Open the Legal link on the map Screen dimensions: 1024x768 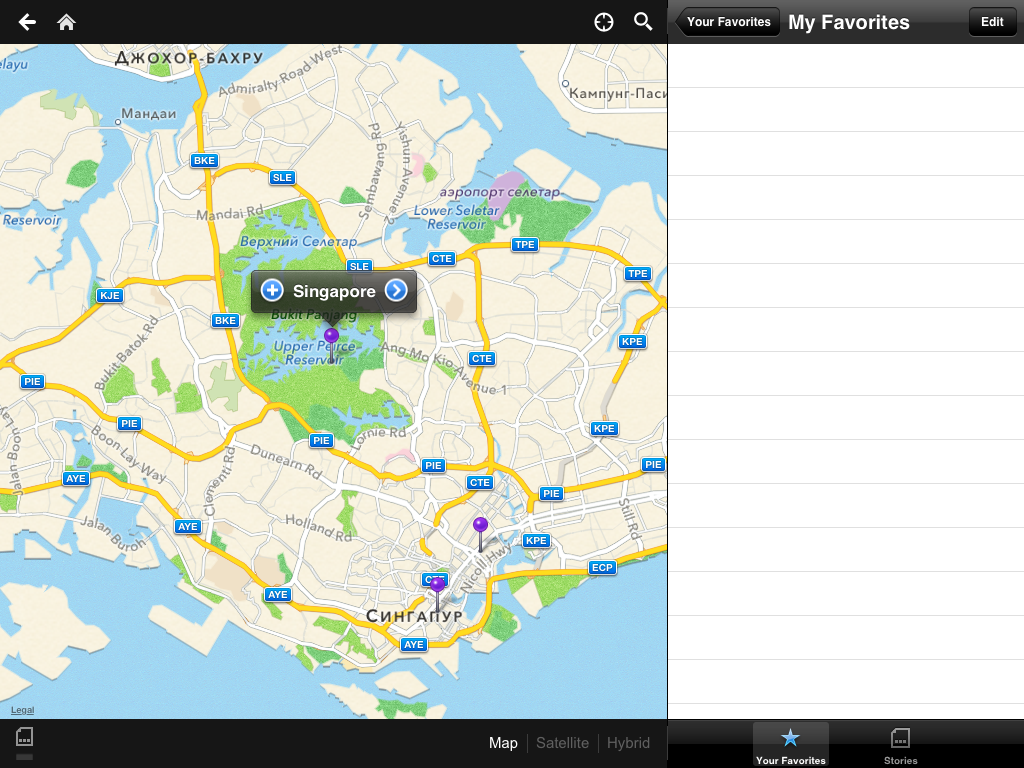(x=22, y=710)
